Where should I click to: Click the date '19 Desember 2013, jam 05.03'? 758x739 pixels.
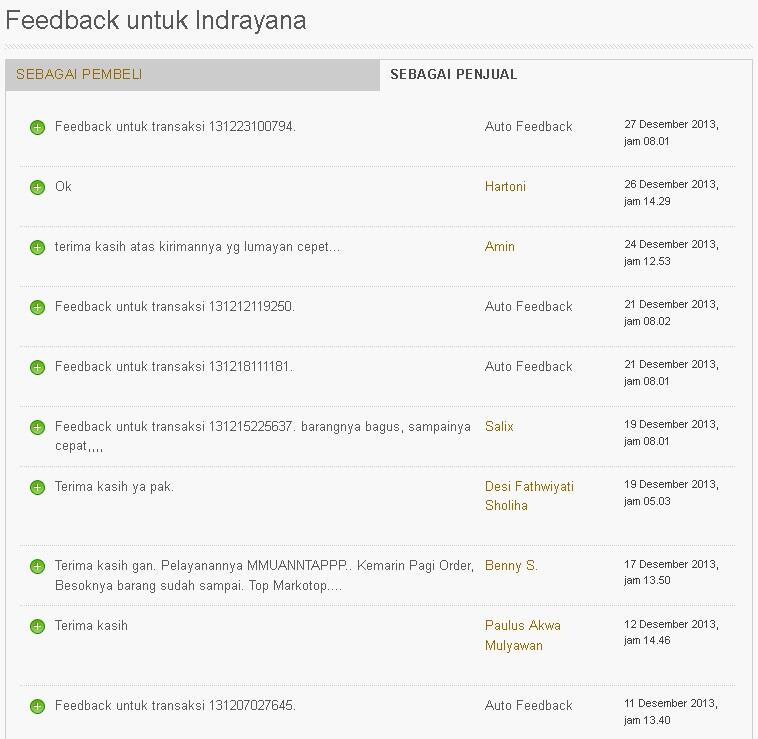point(671,493)
